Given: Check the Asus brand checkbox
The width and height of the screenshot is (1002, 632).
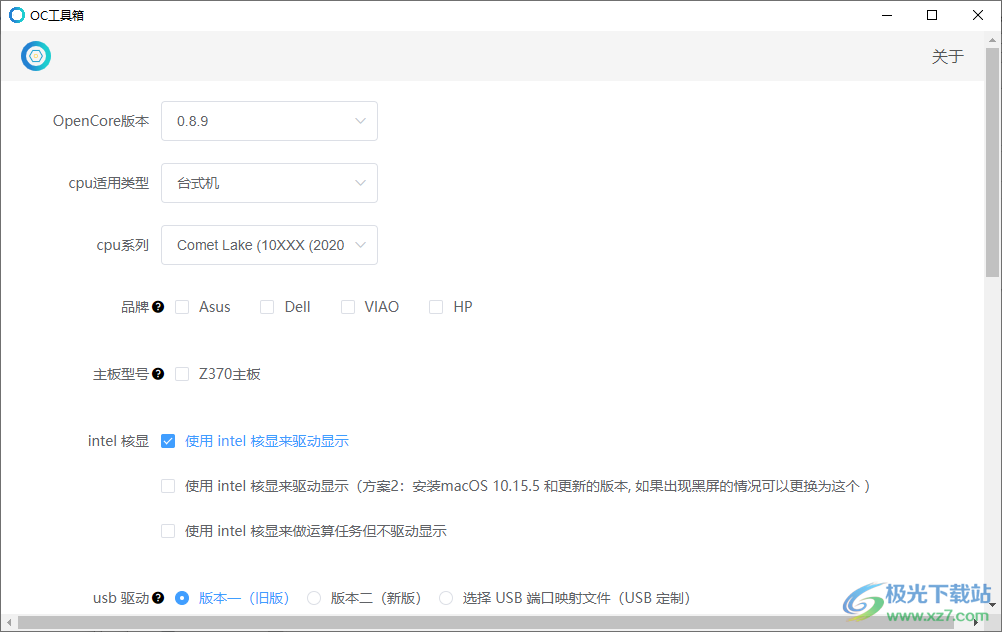Looking at the screenshot, I should (x=182, y=307).
